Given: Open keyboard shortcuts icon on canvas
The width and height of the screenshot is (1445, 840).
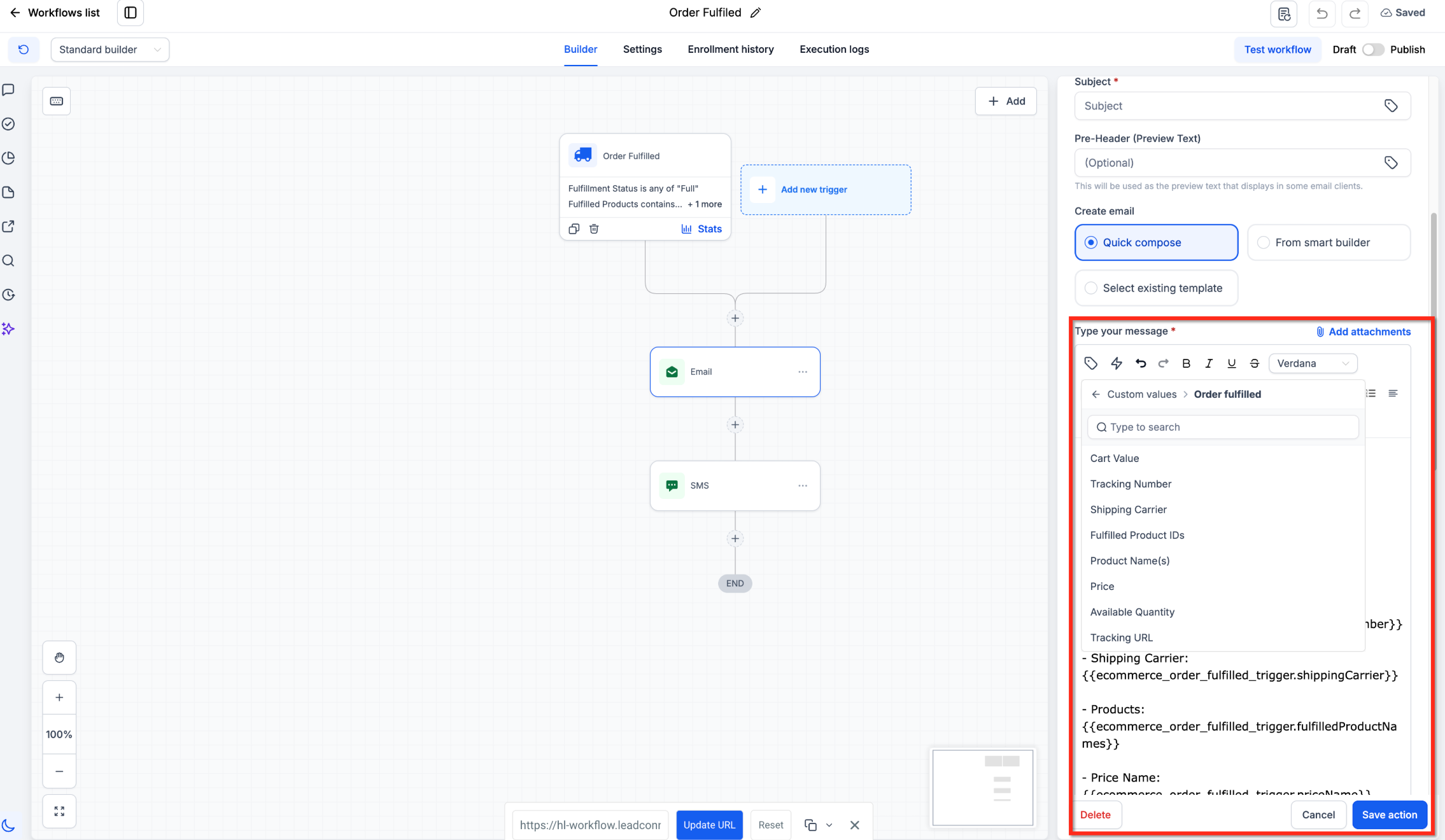Looking at the screenshot, I should tap(57, 101).
